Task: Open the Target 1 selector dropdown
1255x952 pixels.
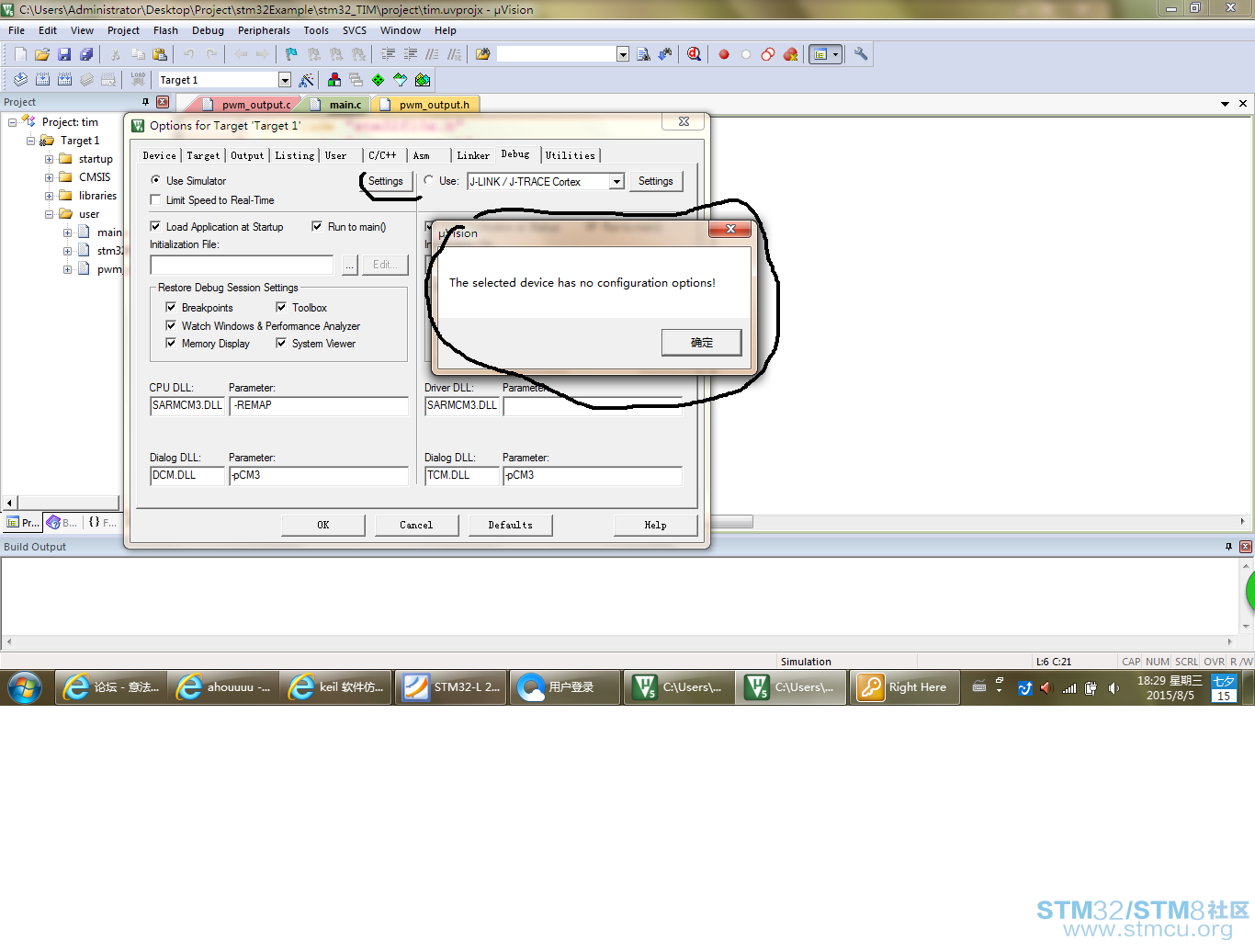Action: [285, 80]
